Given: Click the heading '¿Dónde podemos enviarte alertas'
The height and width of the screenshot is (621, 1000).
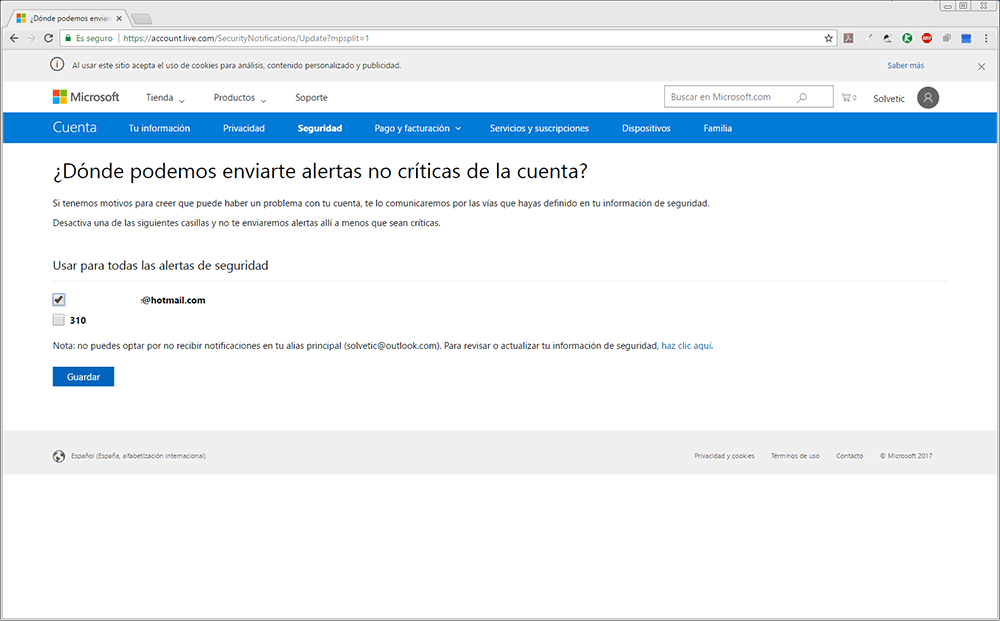Looking at the screenshot, I should click(320, 171).
